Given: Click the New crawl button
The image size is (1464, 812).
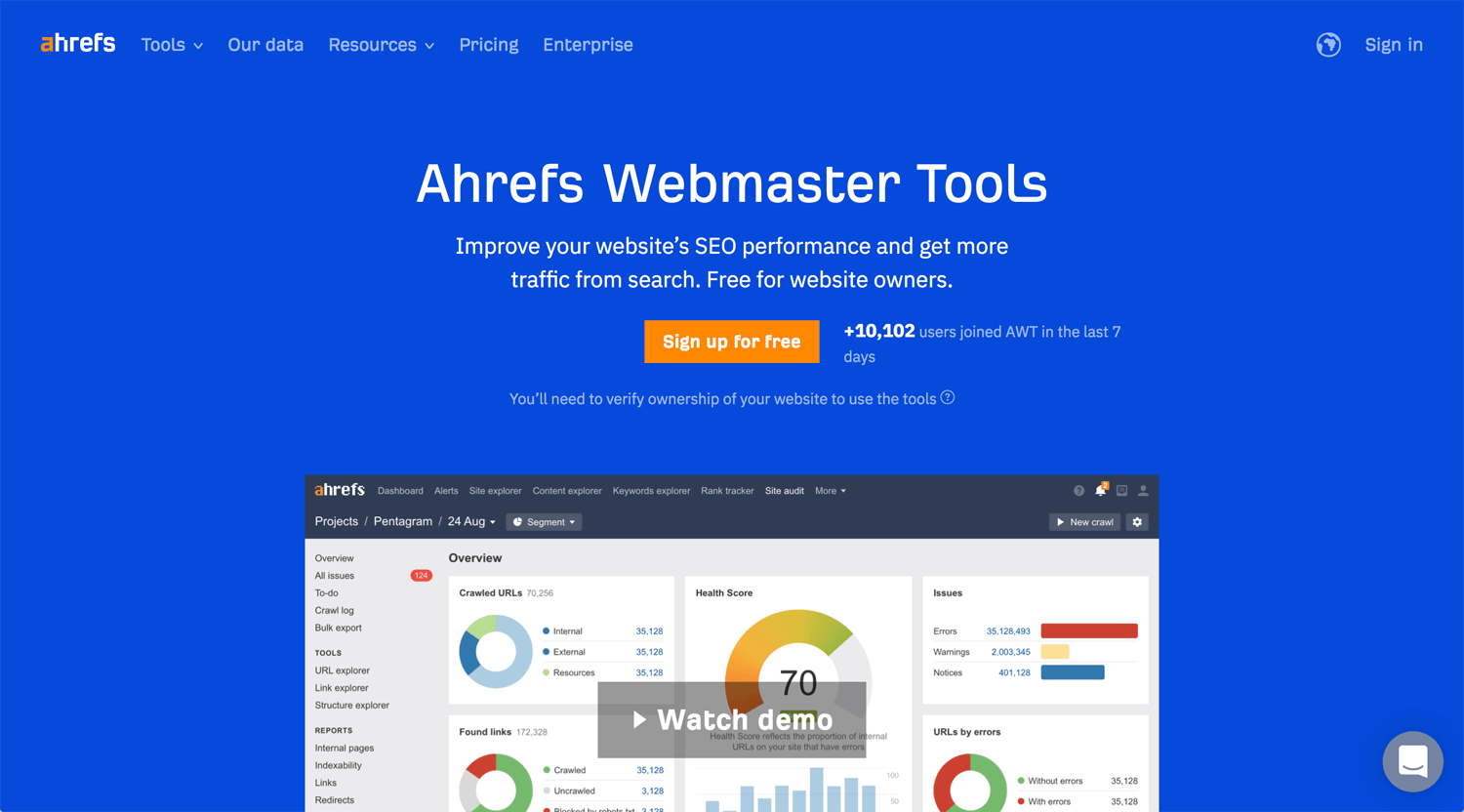Looking at the screenshot, I should coord(1084,522).
